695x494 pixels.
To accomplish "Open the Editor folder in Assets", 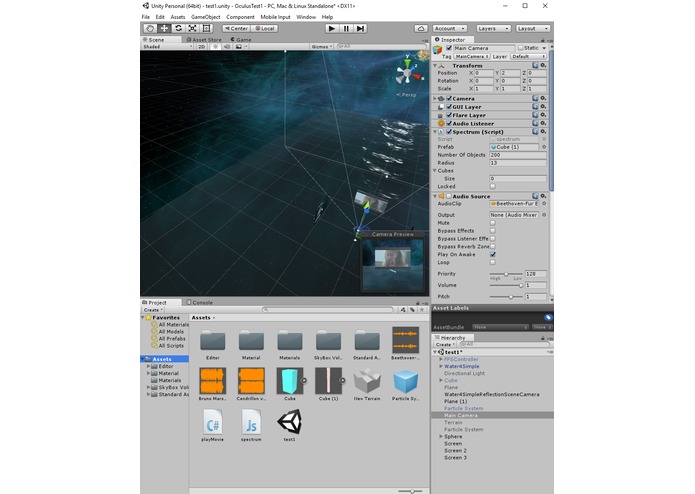I will (x=213, y=341).
